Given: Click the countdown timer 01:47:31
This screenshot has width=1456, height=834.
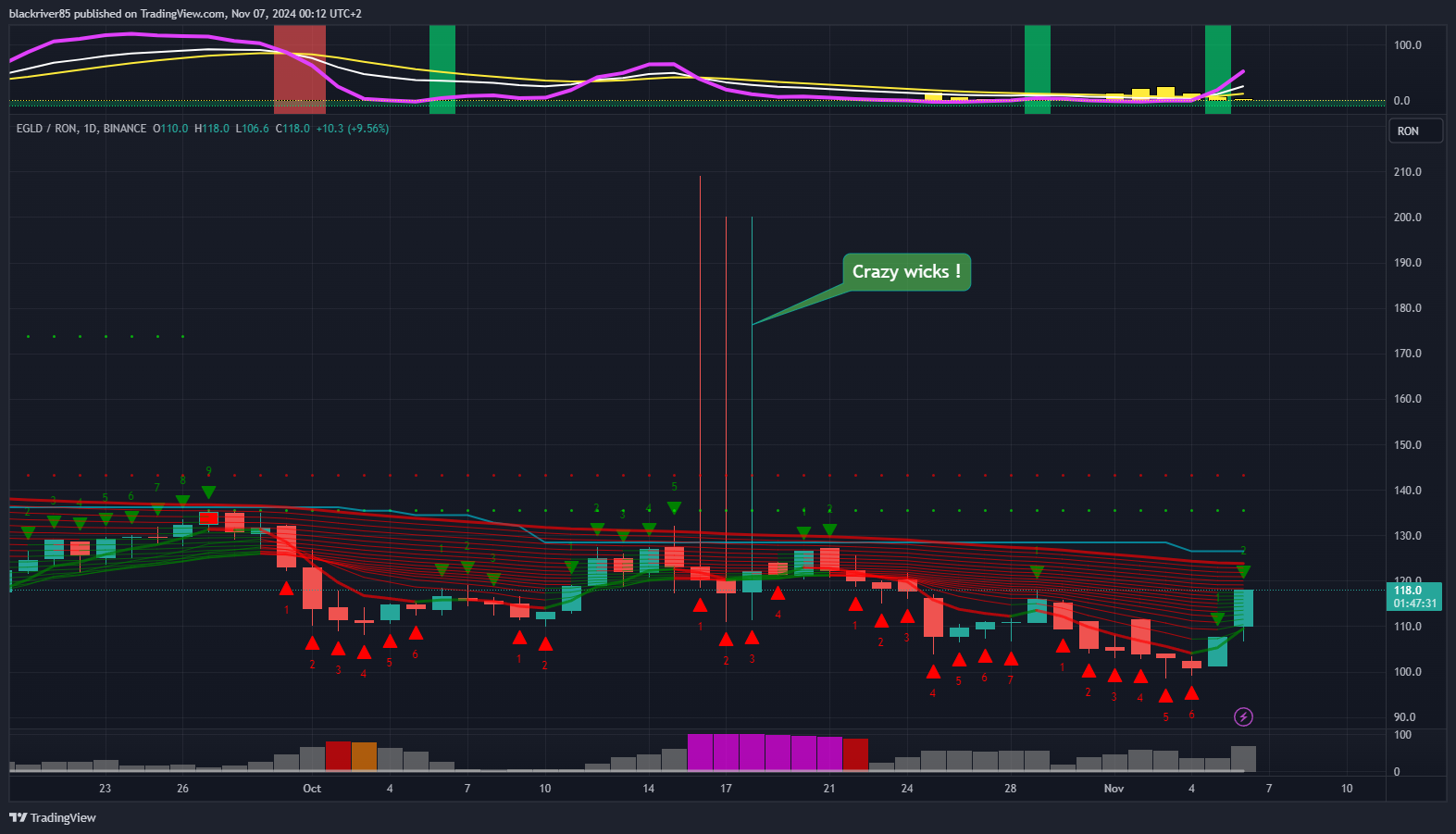Looking at the screenshot, I should click(x=1416, y=604).
